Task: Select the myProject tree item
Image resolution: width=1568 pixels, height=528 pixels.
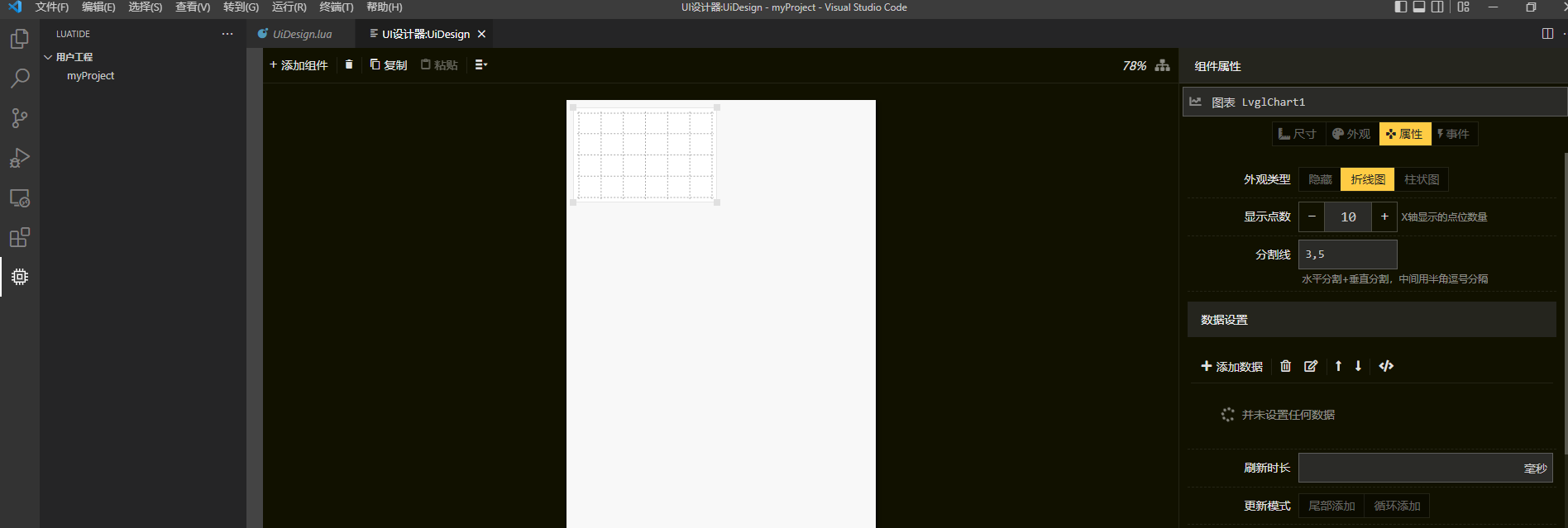Action: pyautogui.click(x=90, y=75)
